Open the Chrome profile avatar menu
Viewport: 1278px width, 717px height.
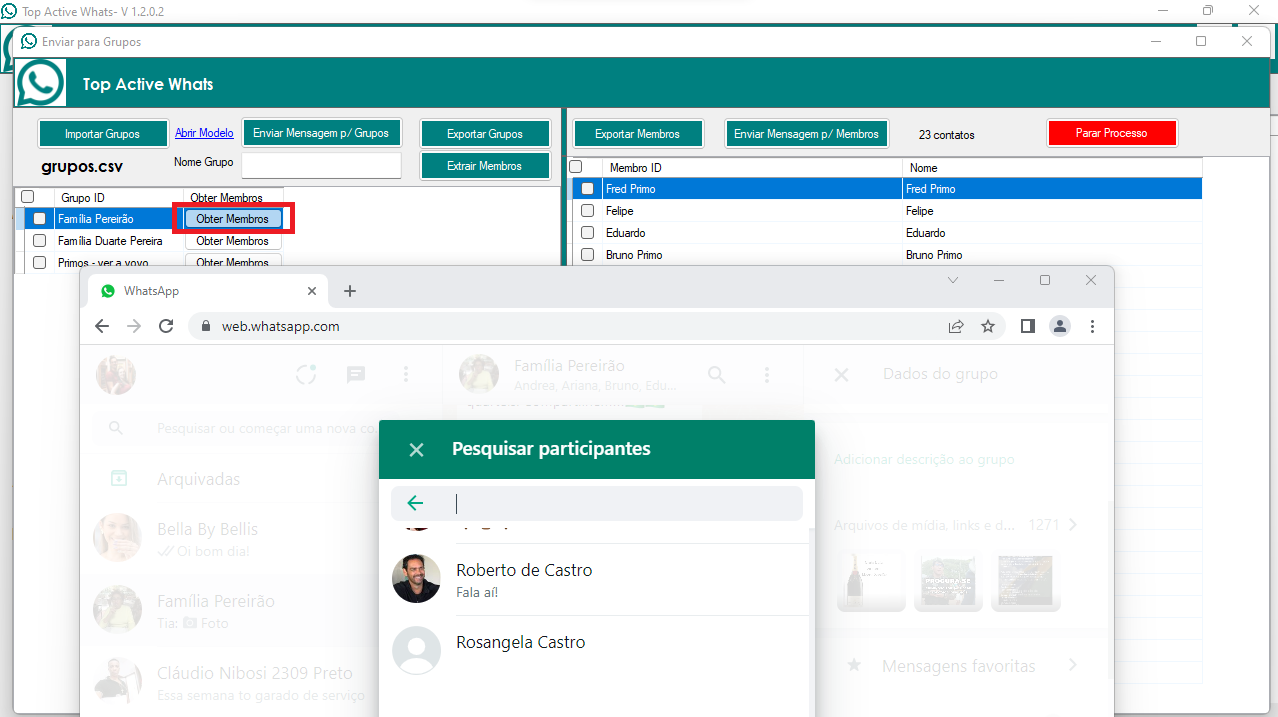click(1060, 326)
